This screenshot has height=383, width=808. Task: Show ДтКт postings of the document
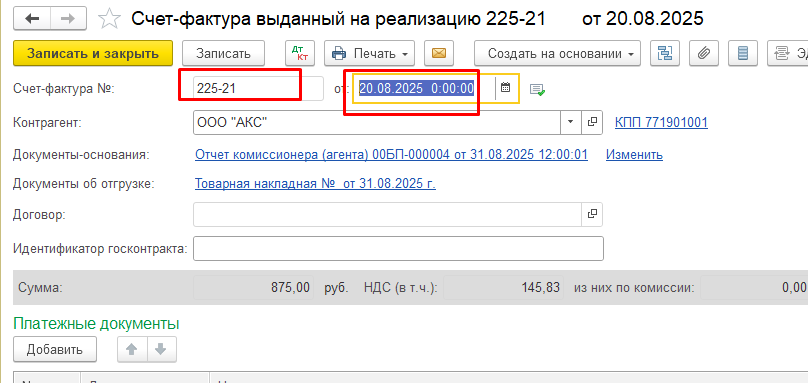point(299,53)
